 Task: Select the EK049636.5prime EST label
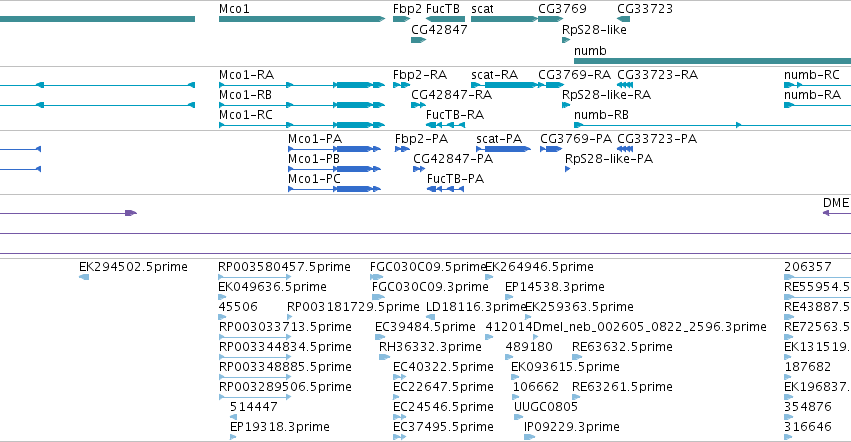coord(272,287)
